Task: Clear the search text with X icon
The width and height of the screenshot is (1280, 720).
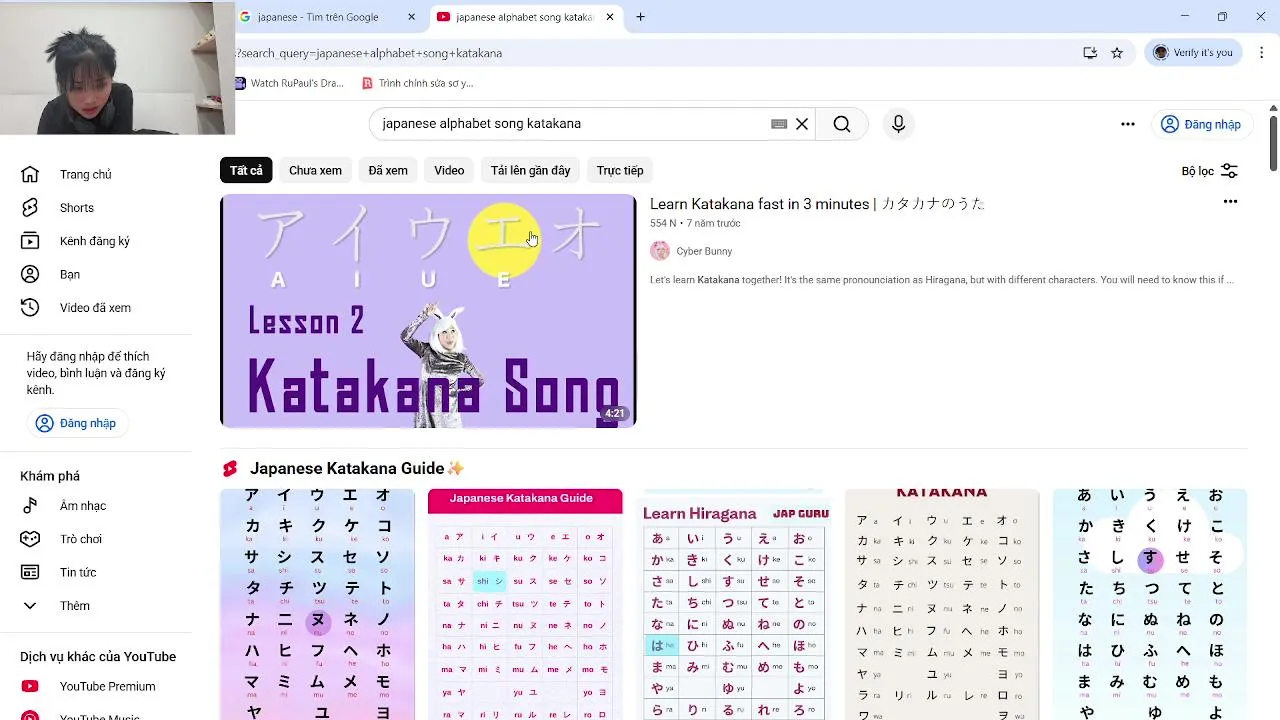Action: pos(802,124)
